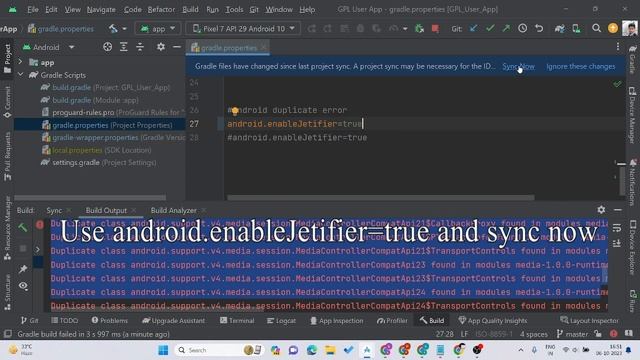Show Git history clock icon

click(x=522, y=29)
